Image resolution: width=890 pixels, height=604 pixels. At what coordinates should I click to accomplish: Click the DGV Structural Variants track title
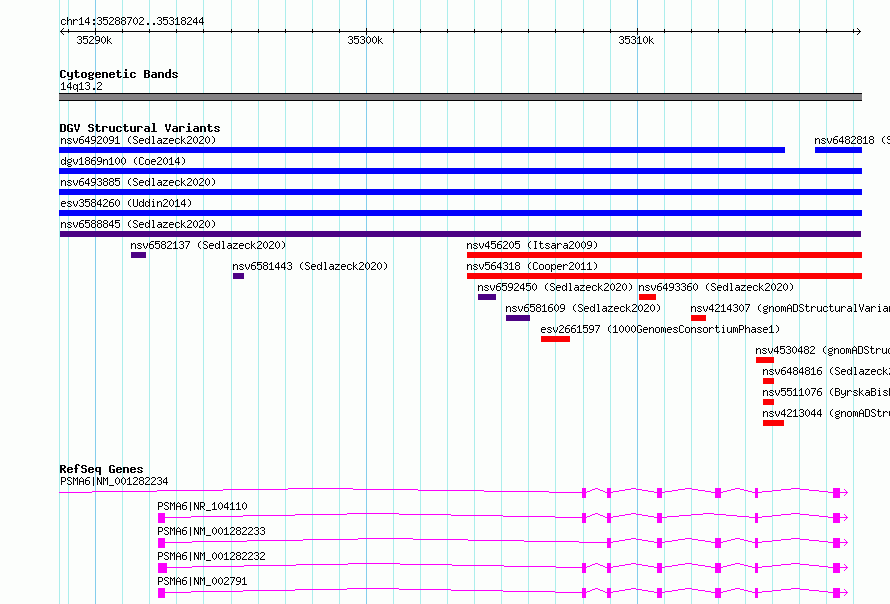(x=140, y=128)
